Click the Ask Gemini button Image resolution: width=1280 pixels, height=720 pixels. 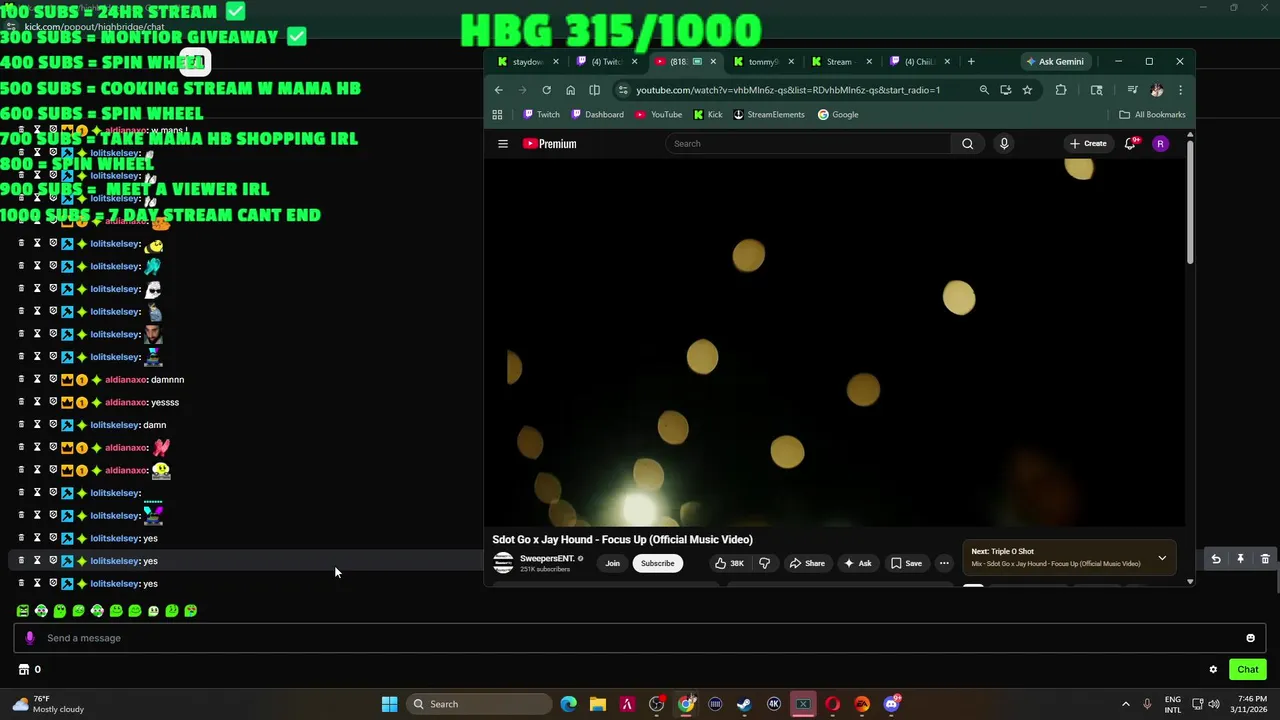(x=1055, y=62)
